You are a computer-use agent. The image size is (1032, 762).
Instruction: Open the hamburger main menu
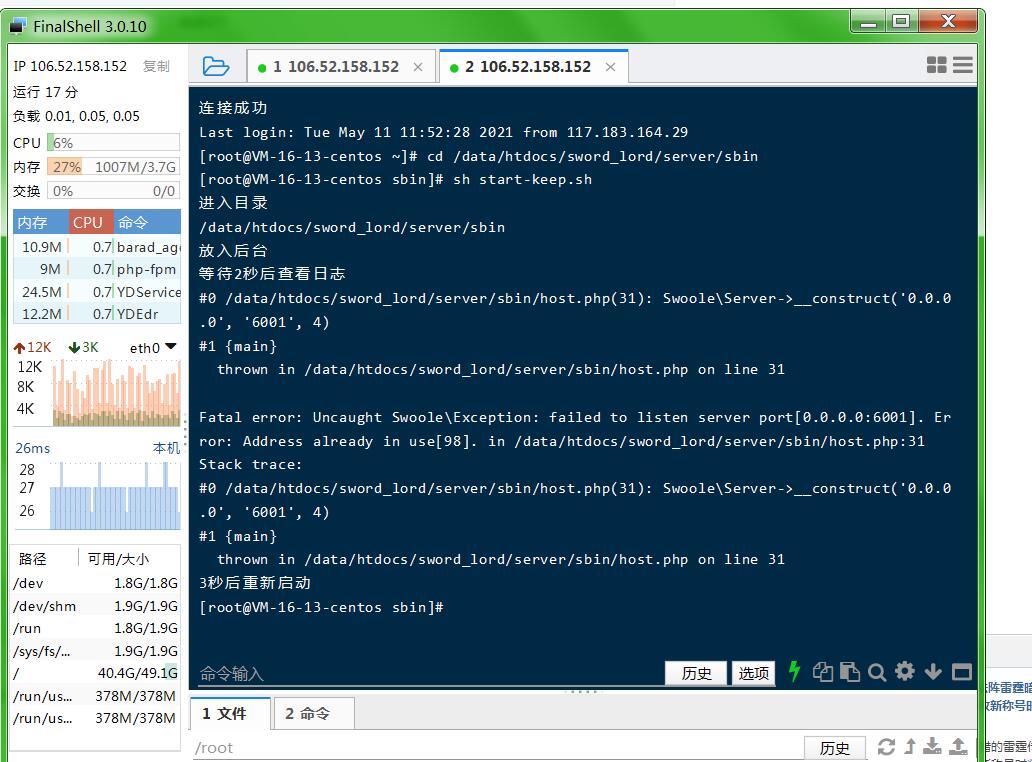pyautogui.click(x=963, y=65)
